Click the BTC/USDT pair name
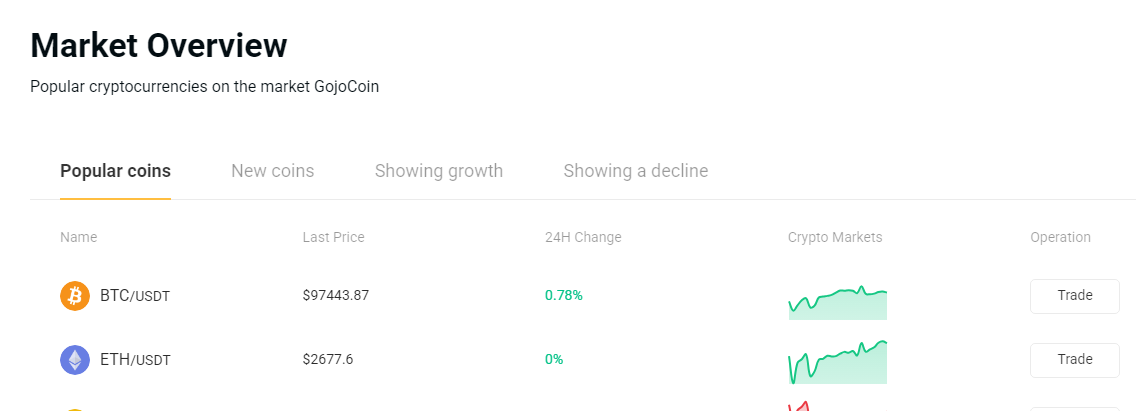The height and width of the screenshot is (411, 1136). click(x=135, y=296)
